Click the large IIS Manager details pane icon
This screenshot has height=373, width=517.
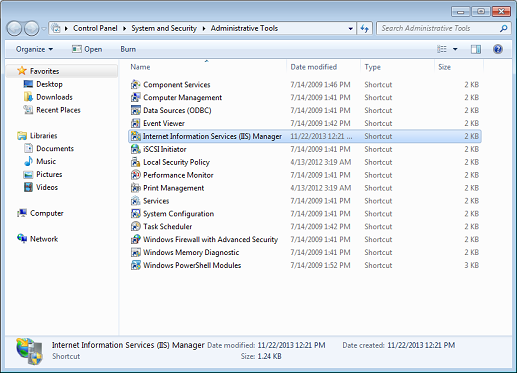(29, 351)
